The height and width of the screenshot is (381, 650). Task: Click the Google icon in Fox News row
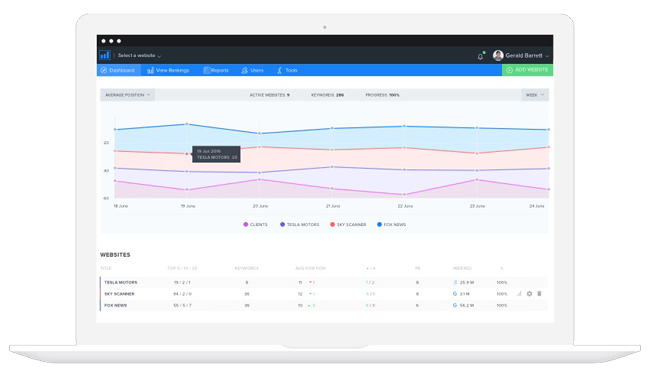pos(455,305)
